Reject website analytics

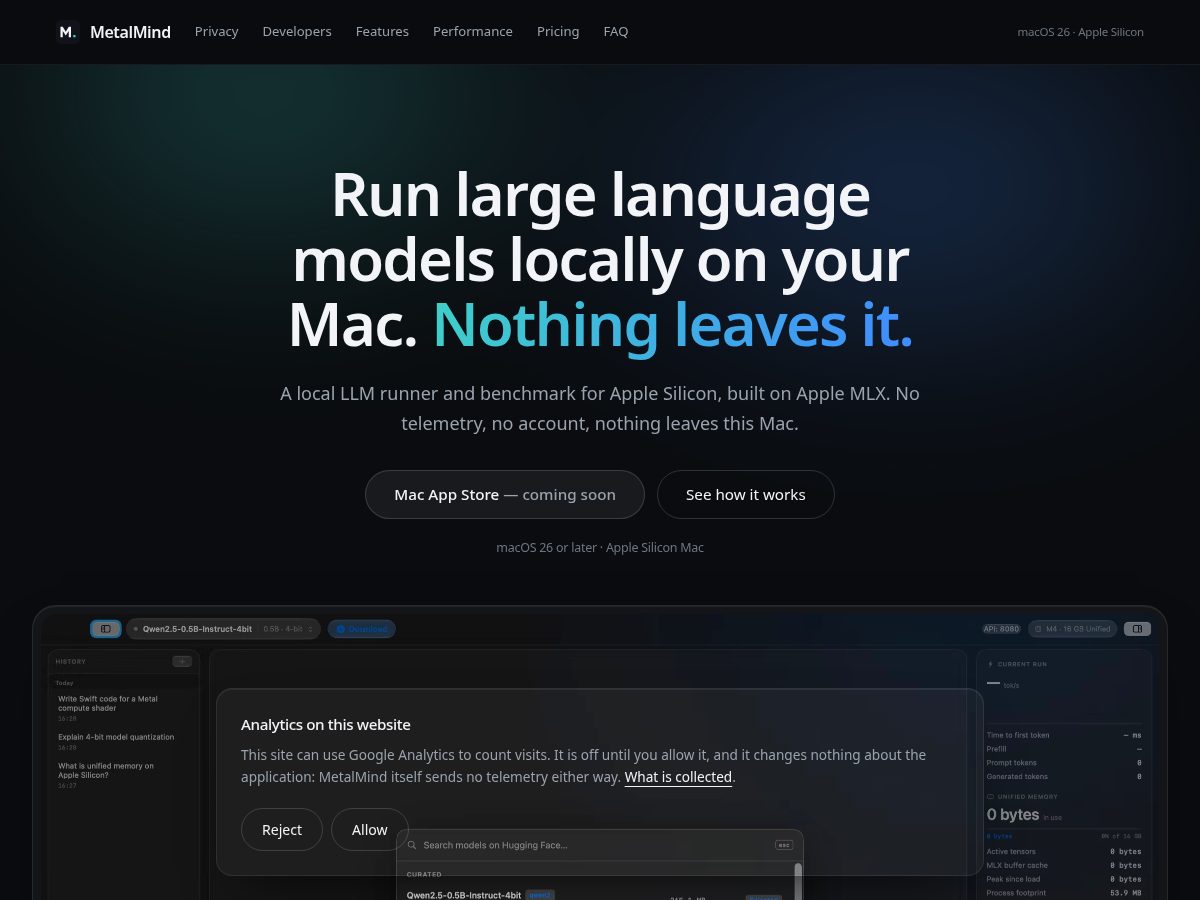coord(282,830)
